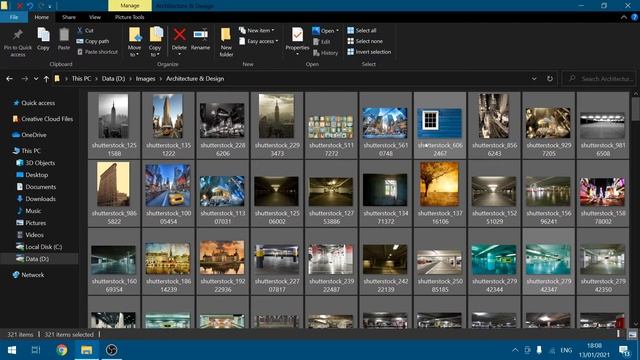640x360 pixels.
Task: Switch to the Picture Tools tab
Action: click(x=129, y=17)
